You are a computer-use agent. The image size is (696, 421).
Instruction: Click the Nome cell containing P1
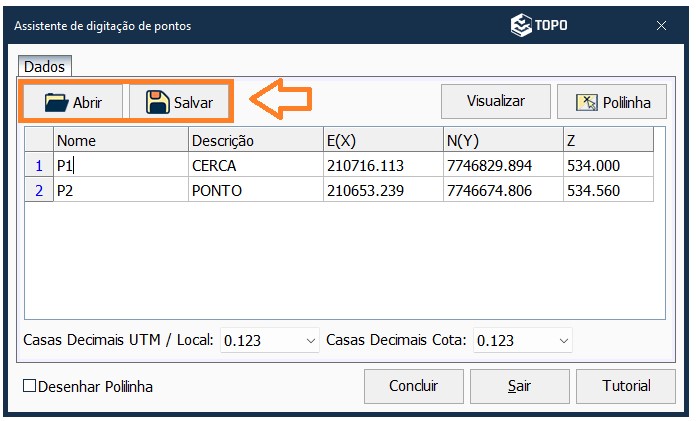point(120,165)
